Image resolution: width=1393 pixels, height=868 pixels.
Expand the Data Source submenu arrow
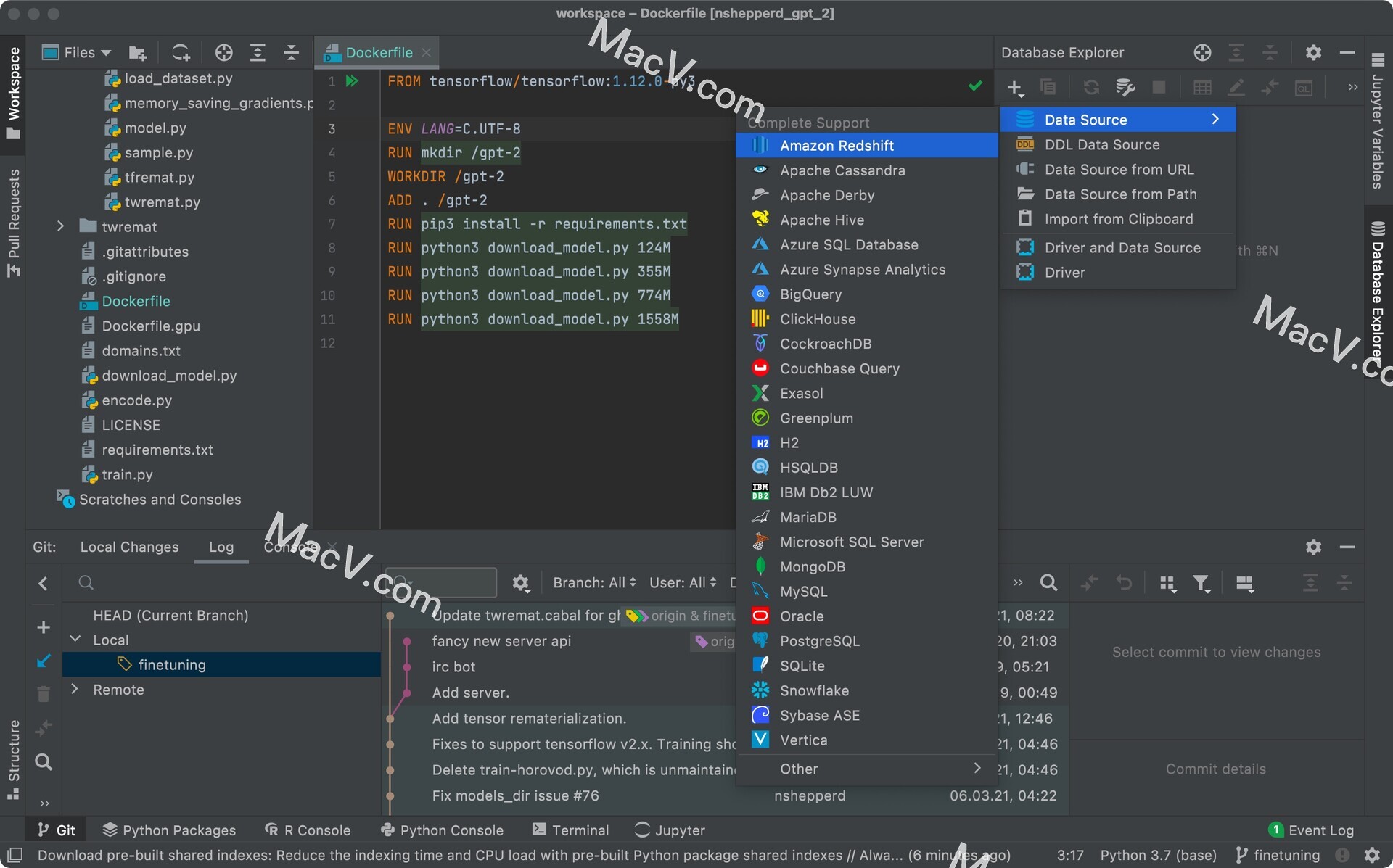(x=1215, y=119)
